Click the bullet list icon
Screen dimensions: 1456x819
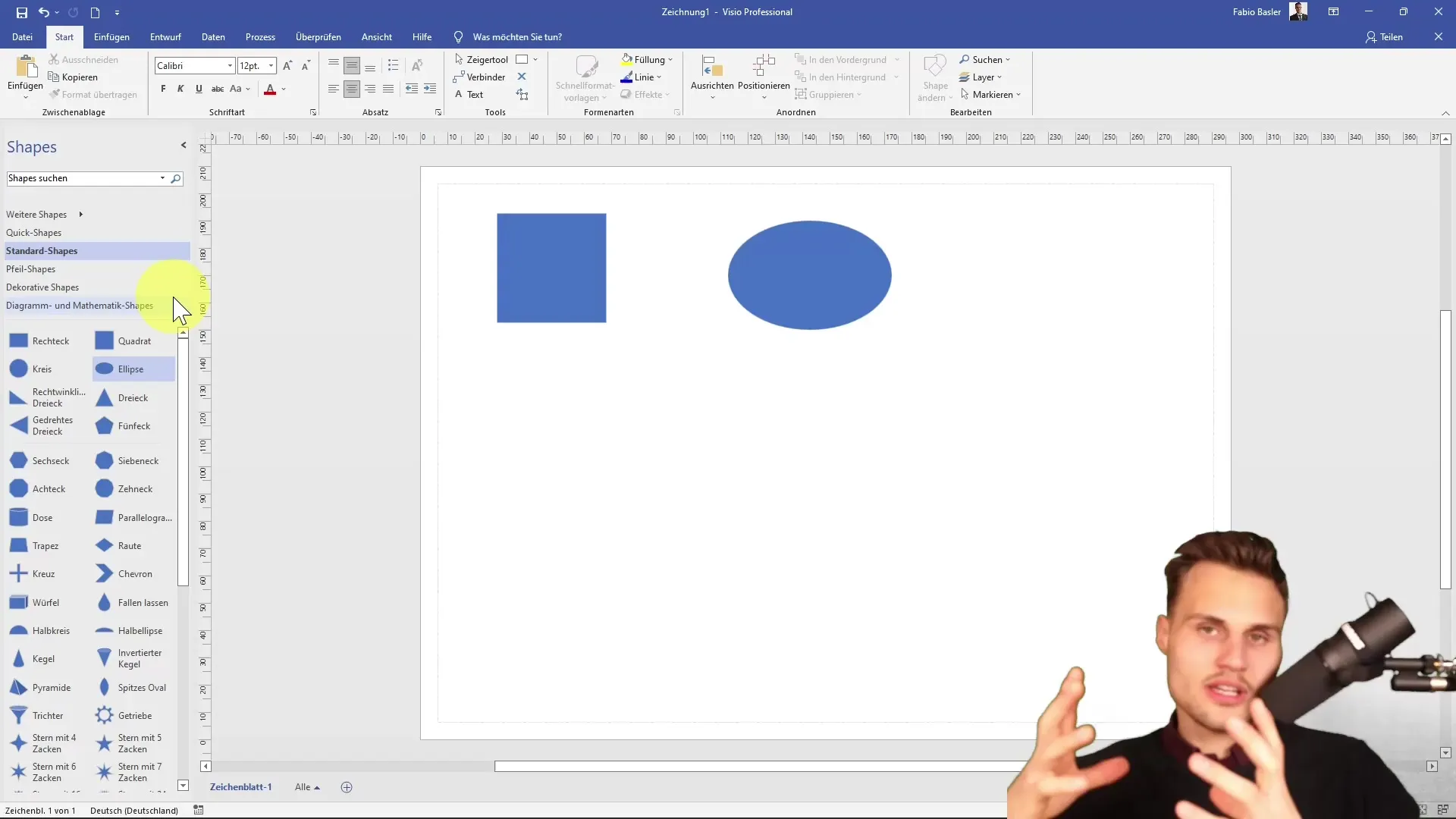(393, 66)
